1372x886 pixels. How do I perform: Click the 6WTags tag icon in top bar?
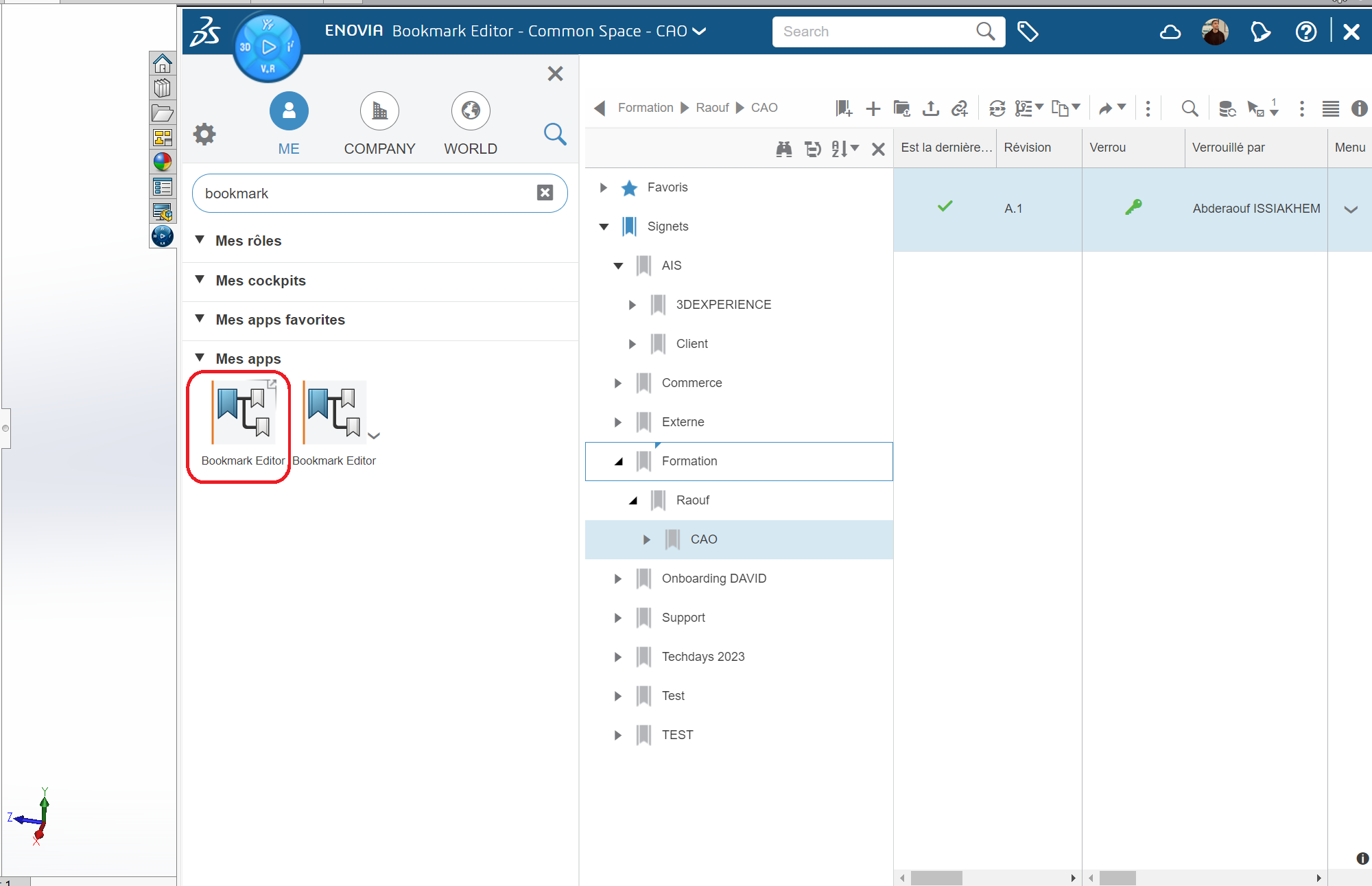[x=1027, y=32]
